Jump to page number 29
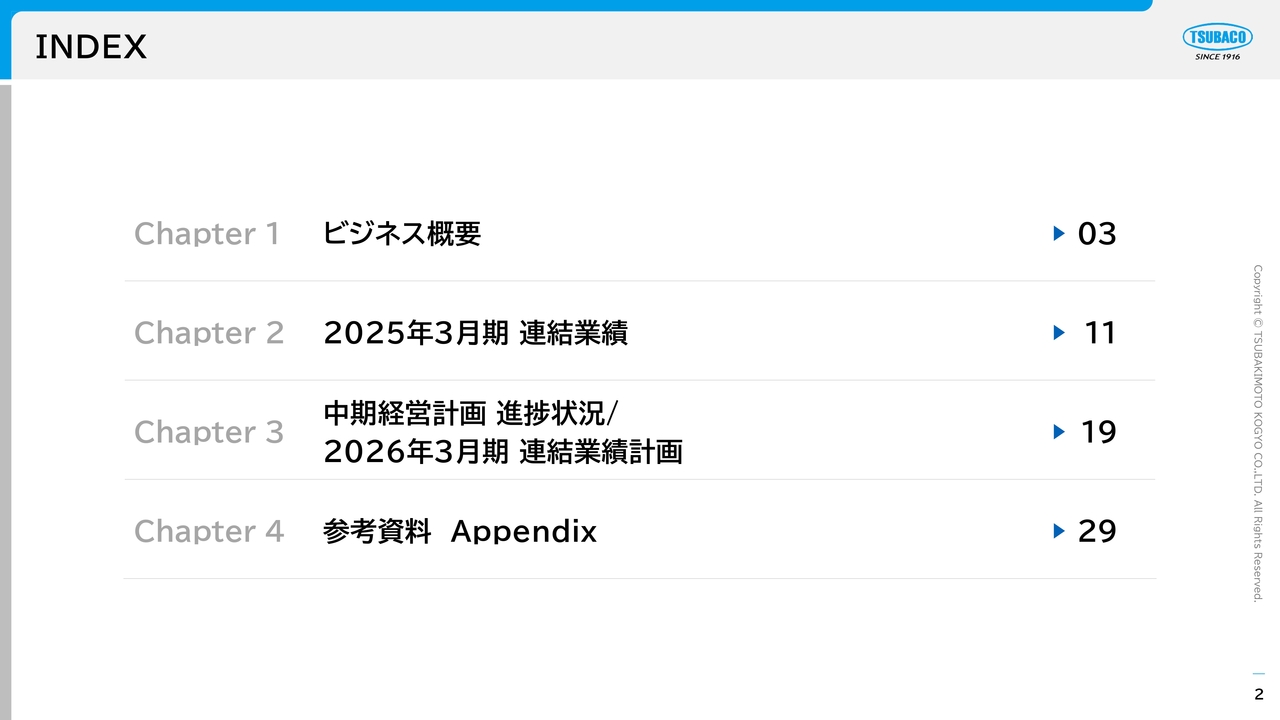The width and height of the screenshot is (1280, 720). tap(1097, 531)
